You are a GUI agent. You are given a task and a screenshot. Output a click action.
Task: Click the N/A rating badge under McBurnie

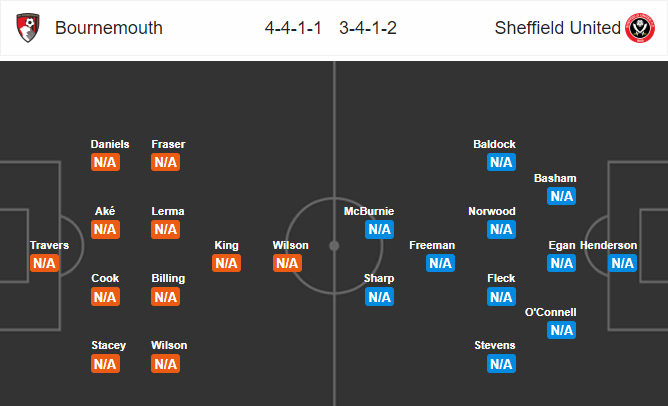[379, 230]
